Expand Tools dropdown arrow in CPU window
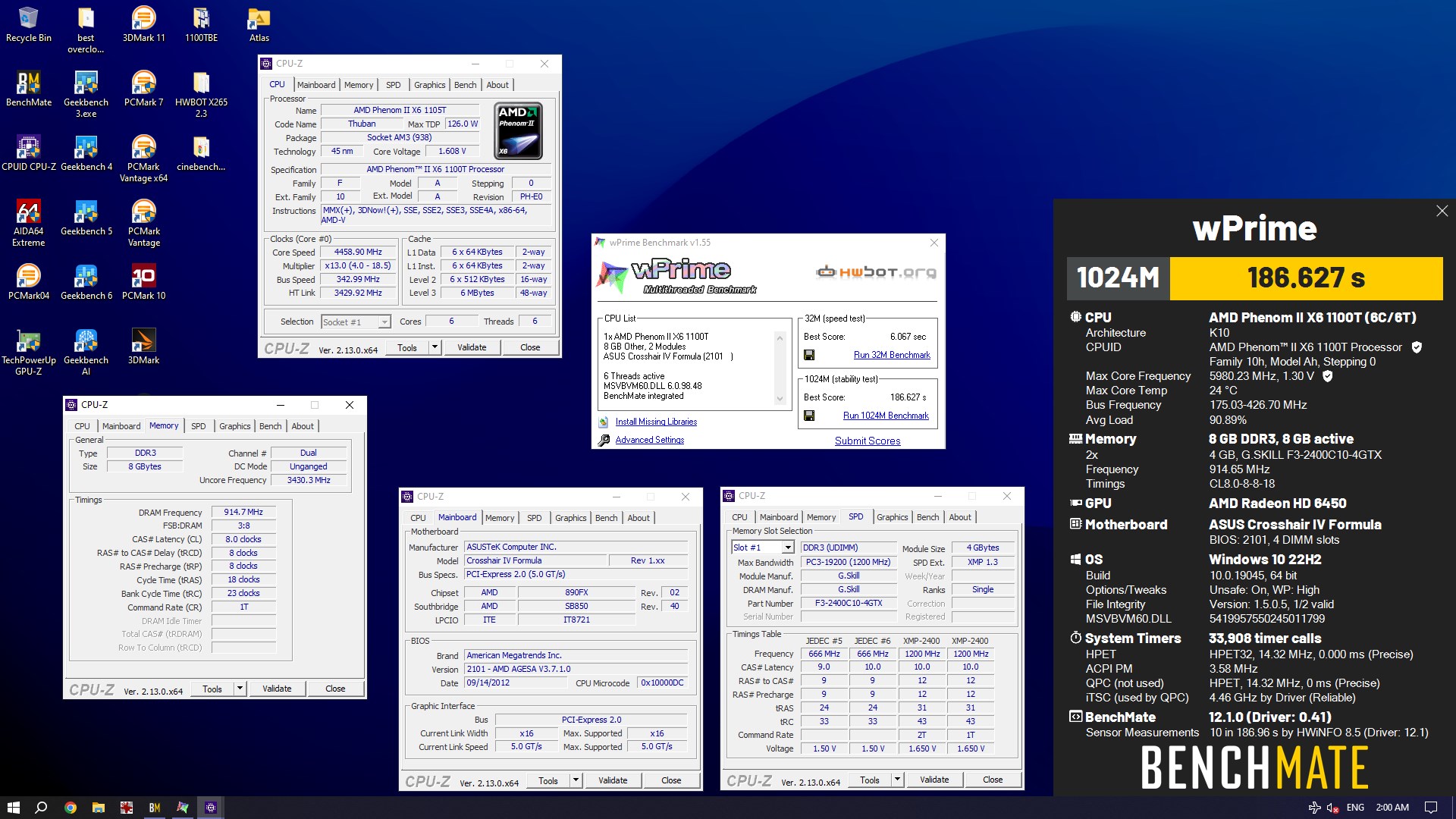The height and width of the screenshot is (819, 1456). (x=435, y=347)
